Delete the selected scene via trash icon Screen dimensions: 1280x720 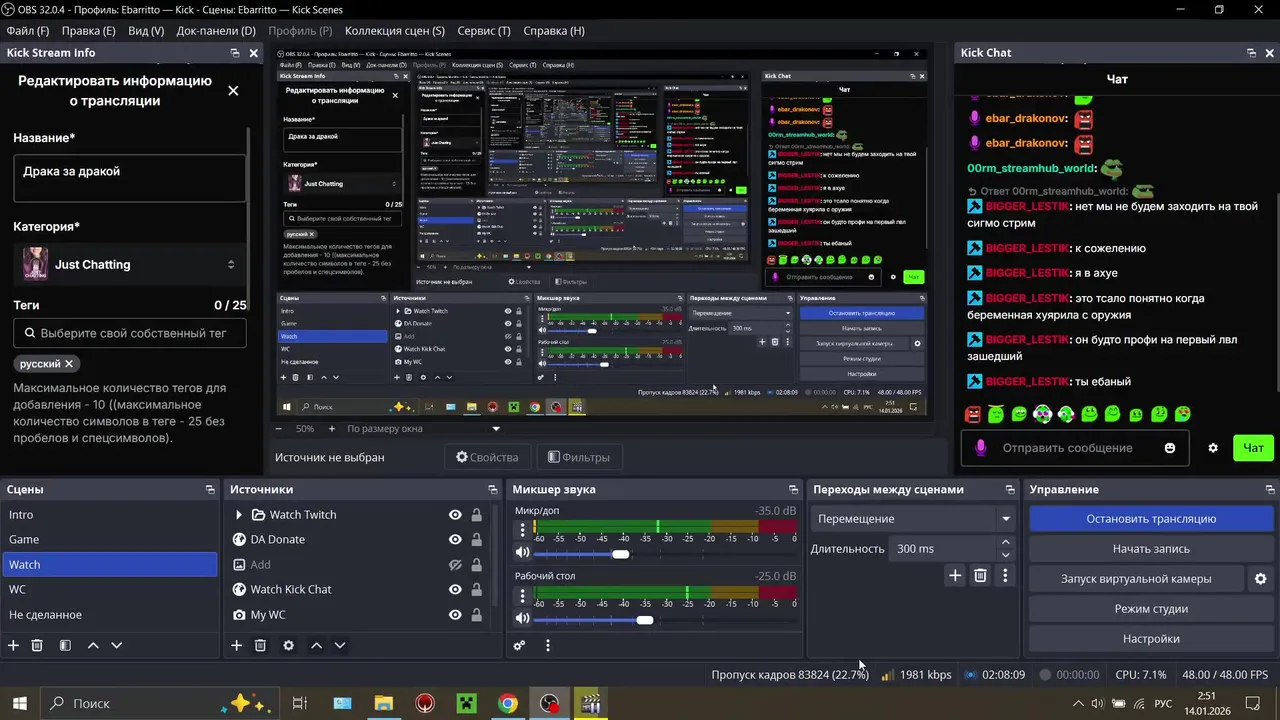tap(37, 645)
